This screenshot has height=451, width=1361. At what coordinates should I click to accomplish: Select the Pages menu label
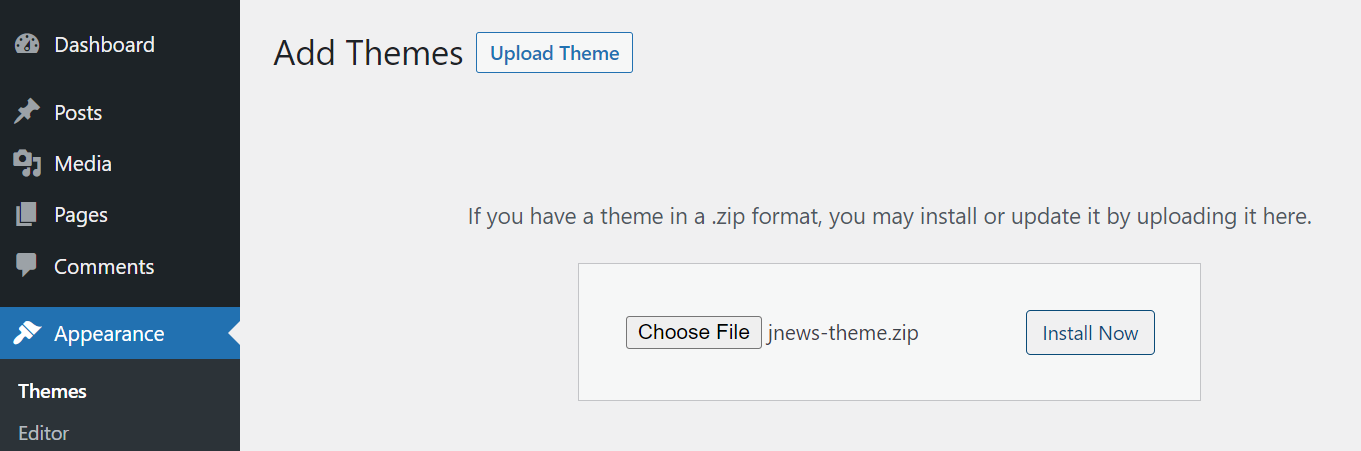(81, 215)
